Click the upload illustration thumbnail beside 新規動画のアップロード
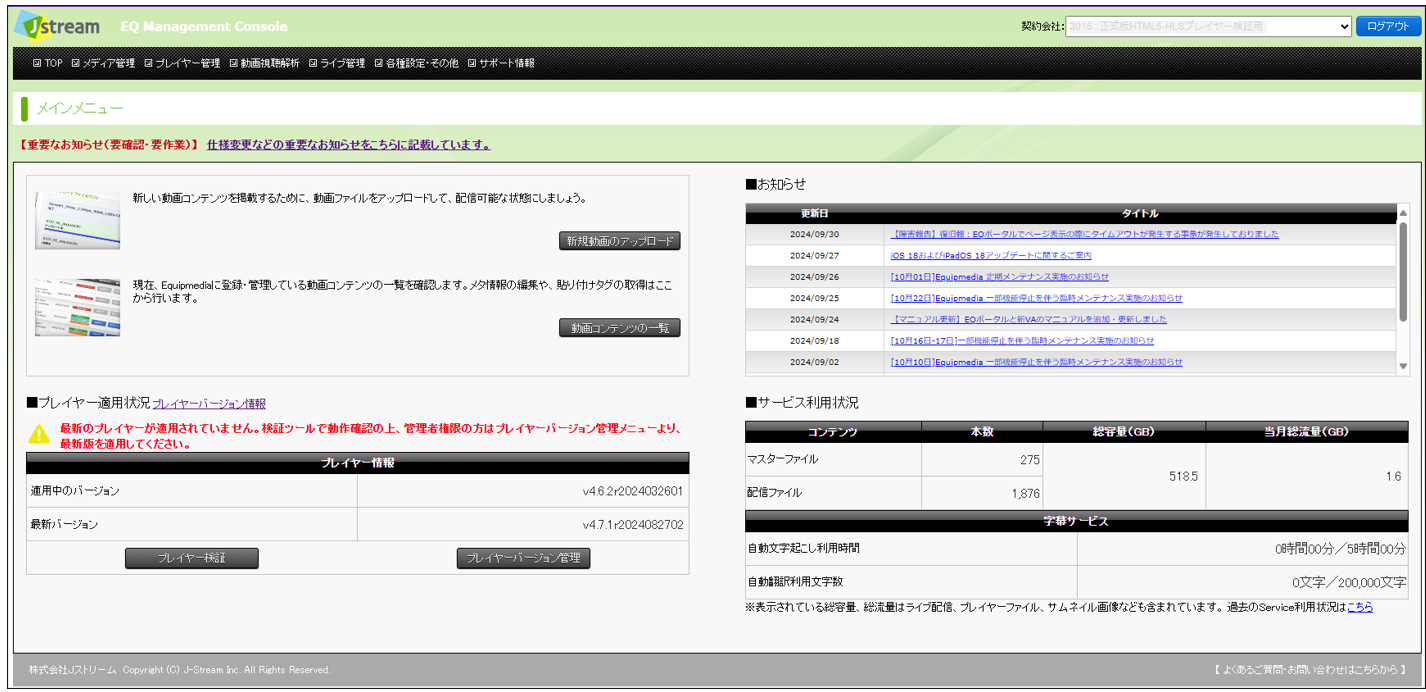The width and height of the screenshot is (1426, 692). click(x=77, y=220)
